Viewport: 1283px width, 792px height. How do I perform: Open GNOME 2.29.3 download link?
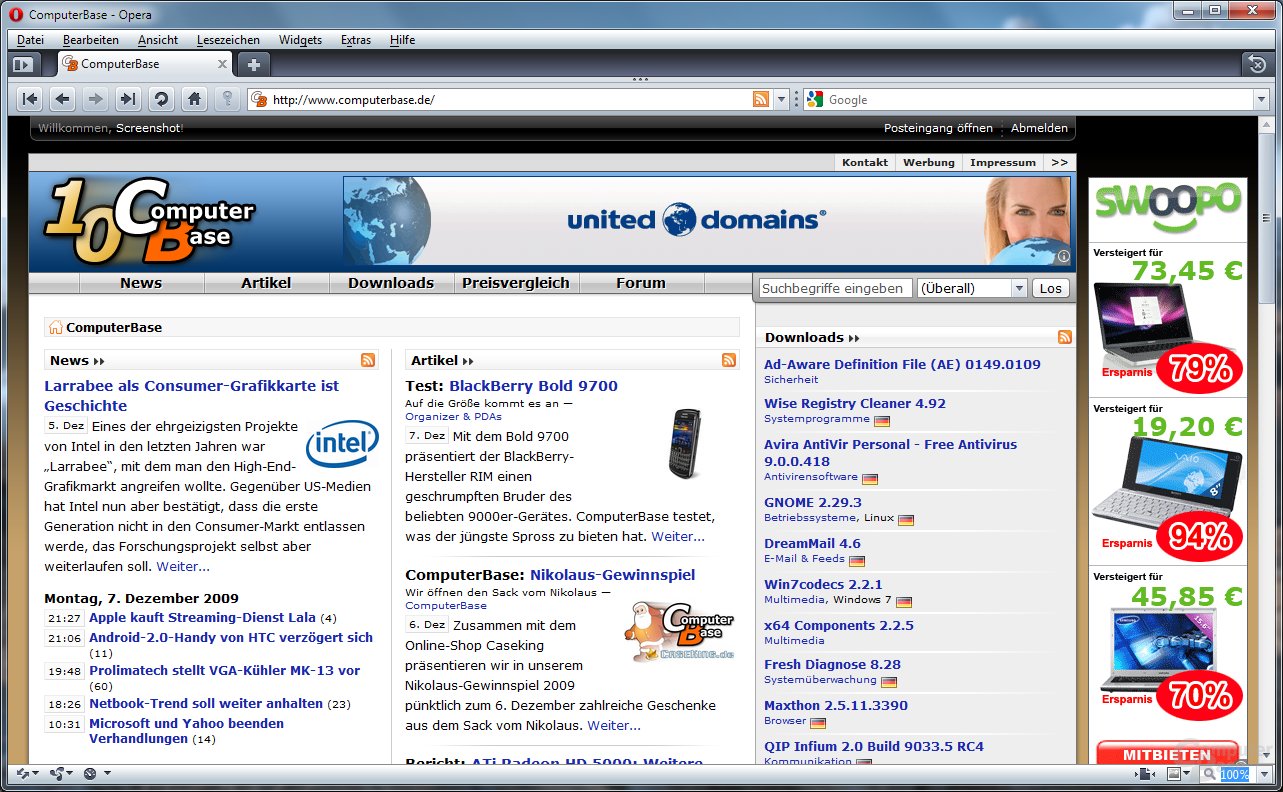pos(813,502)
